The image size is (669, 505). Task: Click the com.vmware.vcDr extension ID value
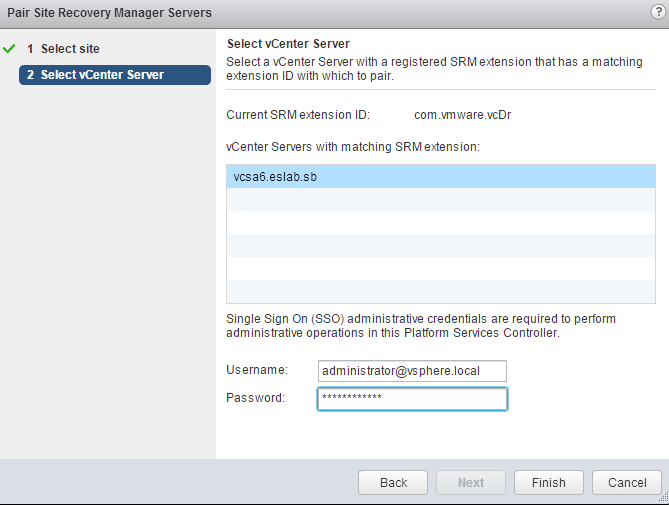463,115
